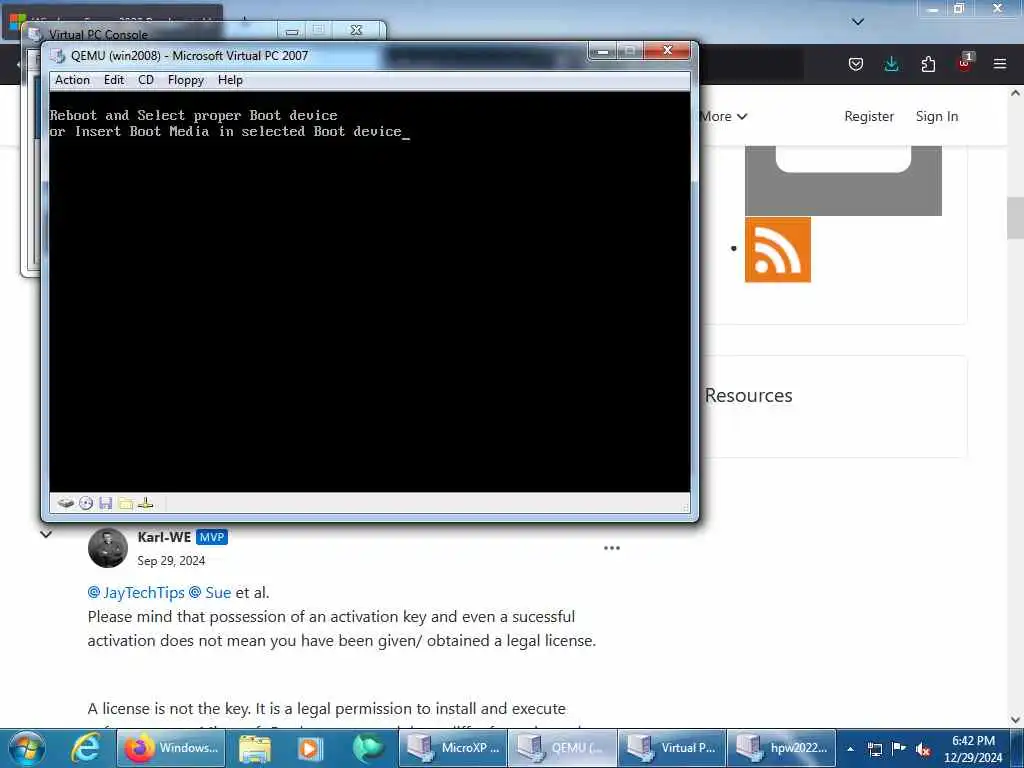This screenshot has width=1024, height=768.
Task: Click the shared folders status icon in QEMU window
Action: (126, 504)
